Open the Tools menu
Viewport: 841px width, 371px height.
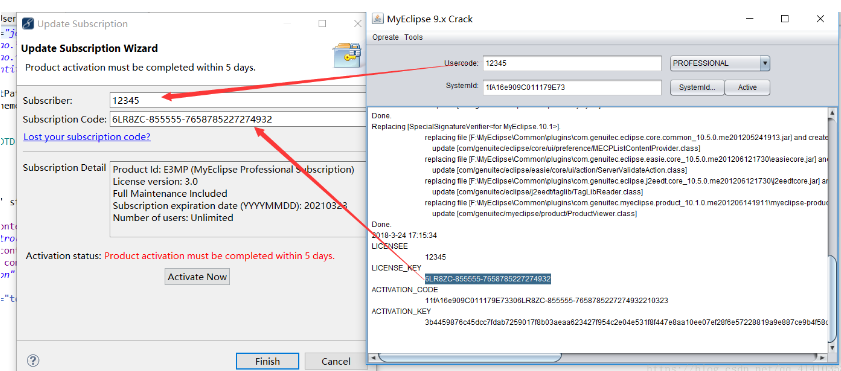[x=414, y=37]
